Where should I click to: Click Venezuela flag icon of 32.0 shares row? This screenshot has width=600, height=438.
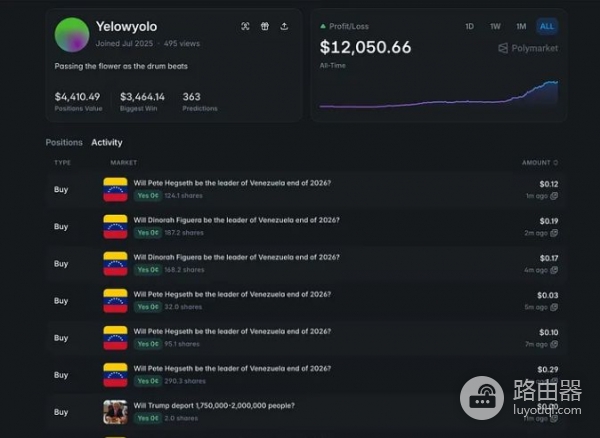tap(115, 301)
